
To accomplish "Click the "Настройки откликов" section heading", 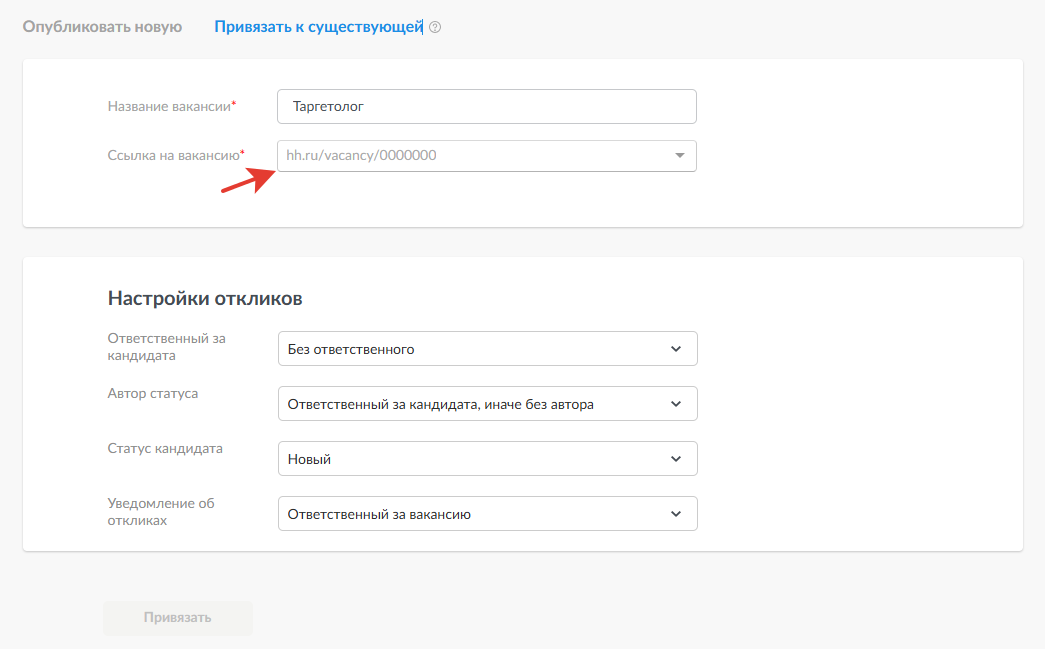I will (205, 298).
